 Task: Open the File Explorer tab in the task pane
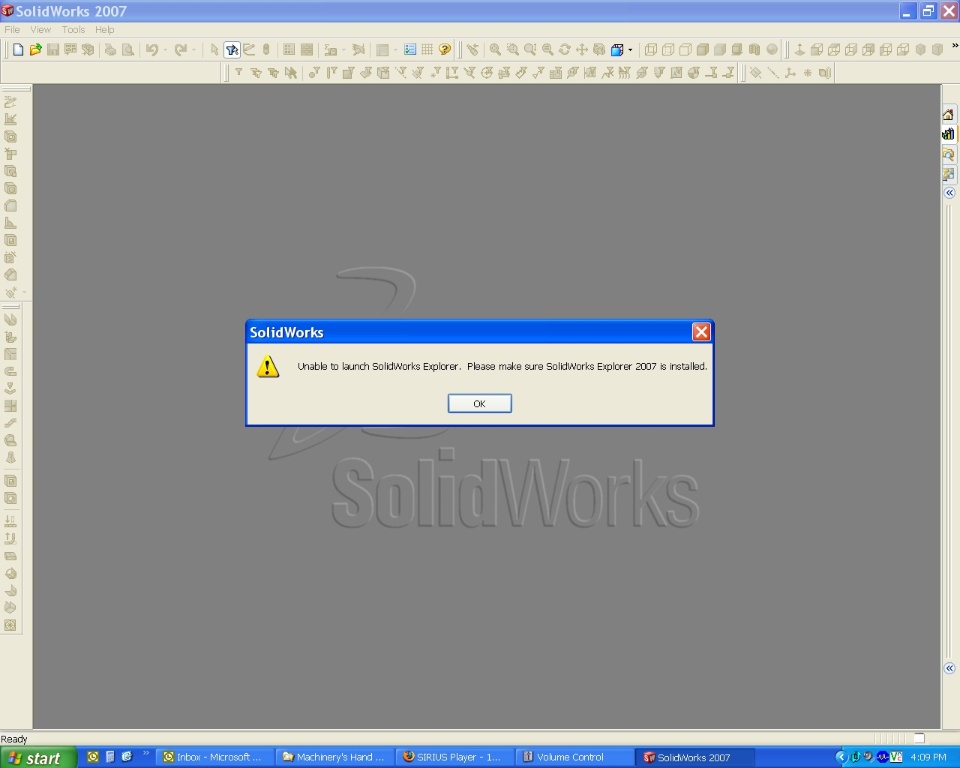pos(948,154)
